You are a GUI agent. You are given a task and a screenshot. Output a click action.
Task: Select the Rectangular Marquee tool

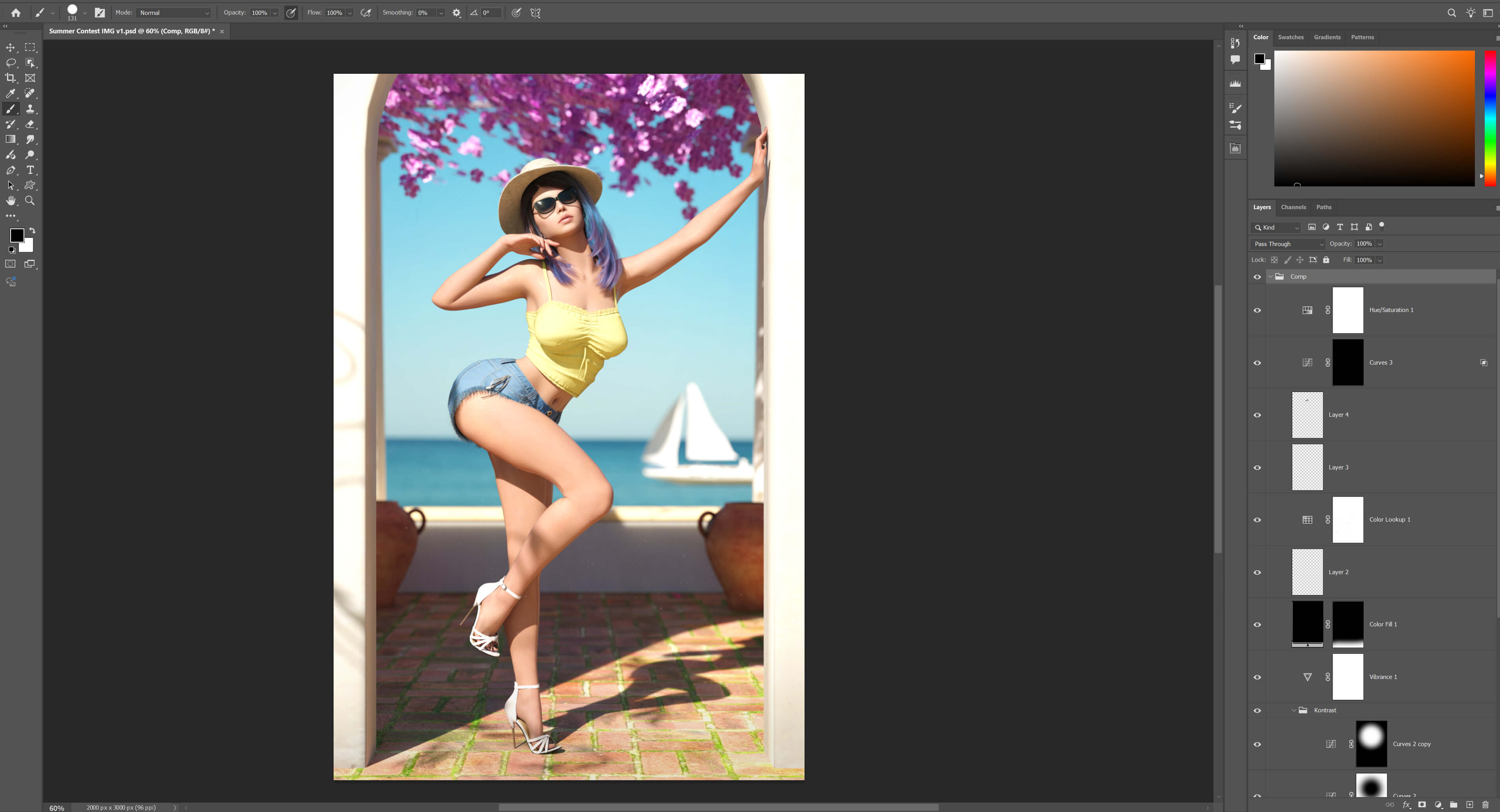[30, 47]
